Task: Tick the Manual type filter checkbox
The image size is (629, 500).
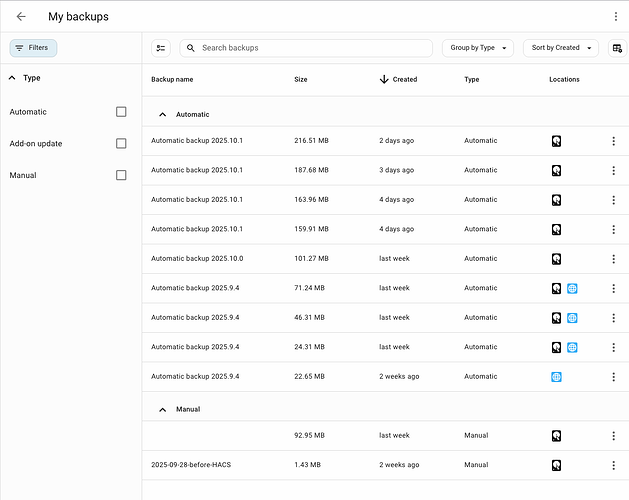Action: click(121, 175)
